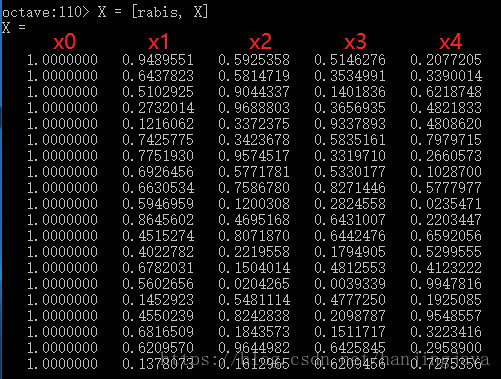Click the value 0.8271446
This screenshot has width=501, height=379.
[350, 188]
